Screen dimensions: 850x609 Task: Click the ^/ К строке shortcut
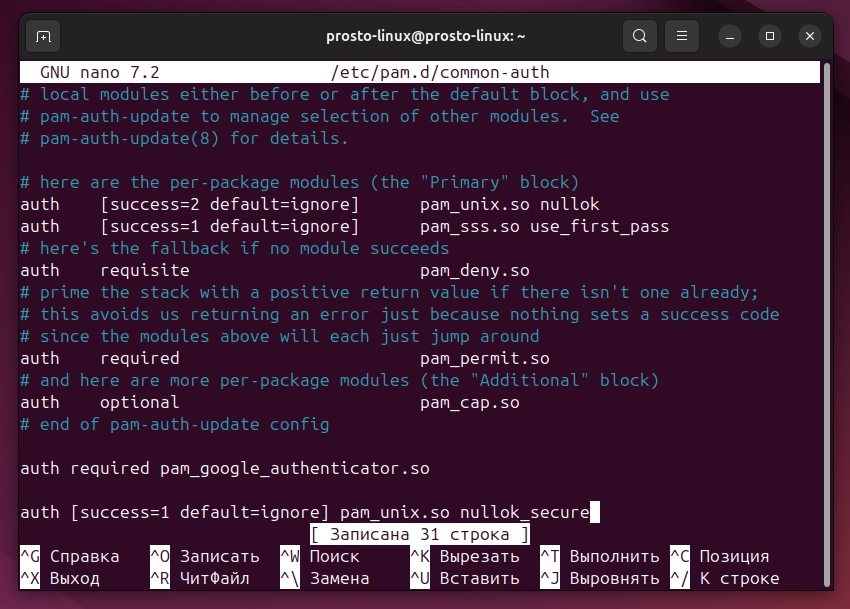click(725, 579)
